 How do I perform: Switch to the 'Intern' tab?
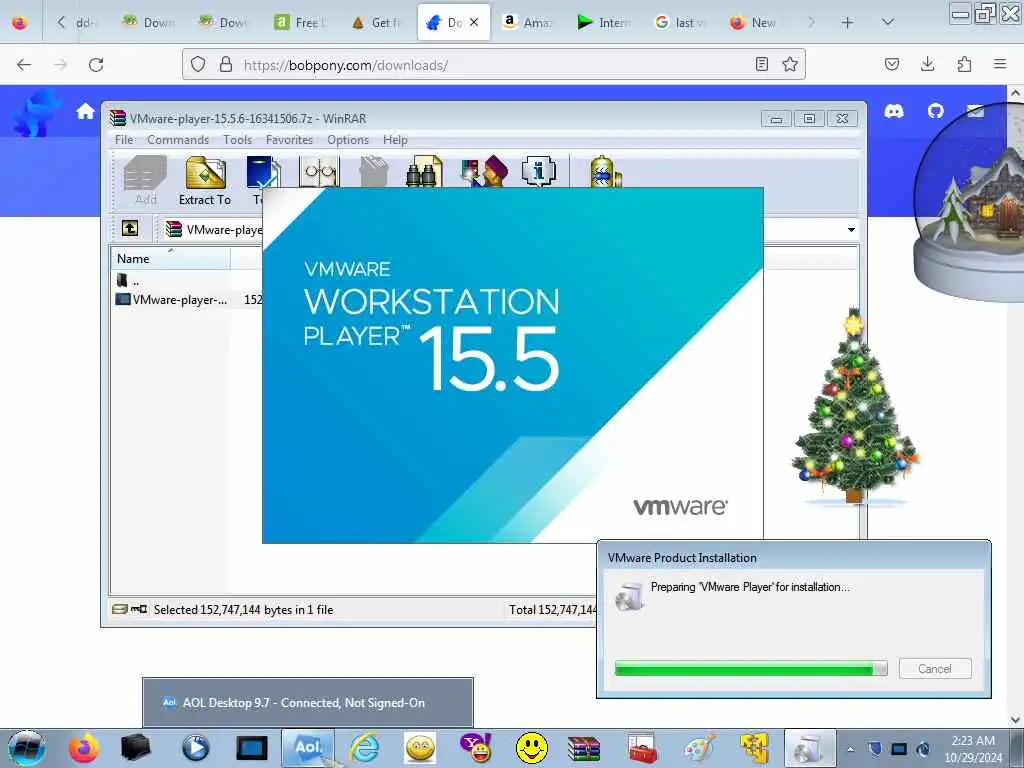[604, 22]
